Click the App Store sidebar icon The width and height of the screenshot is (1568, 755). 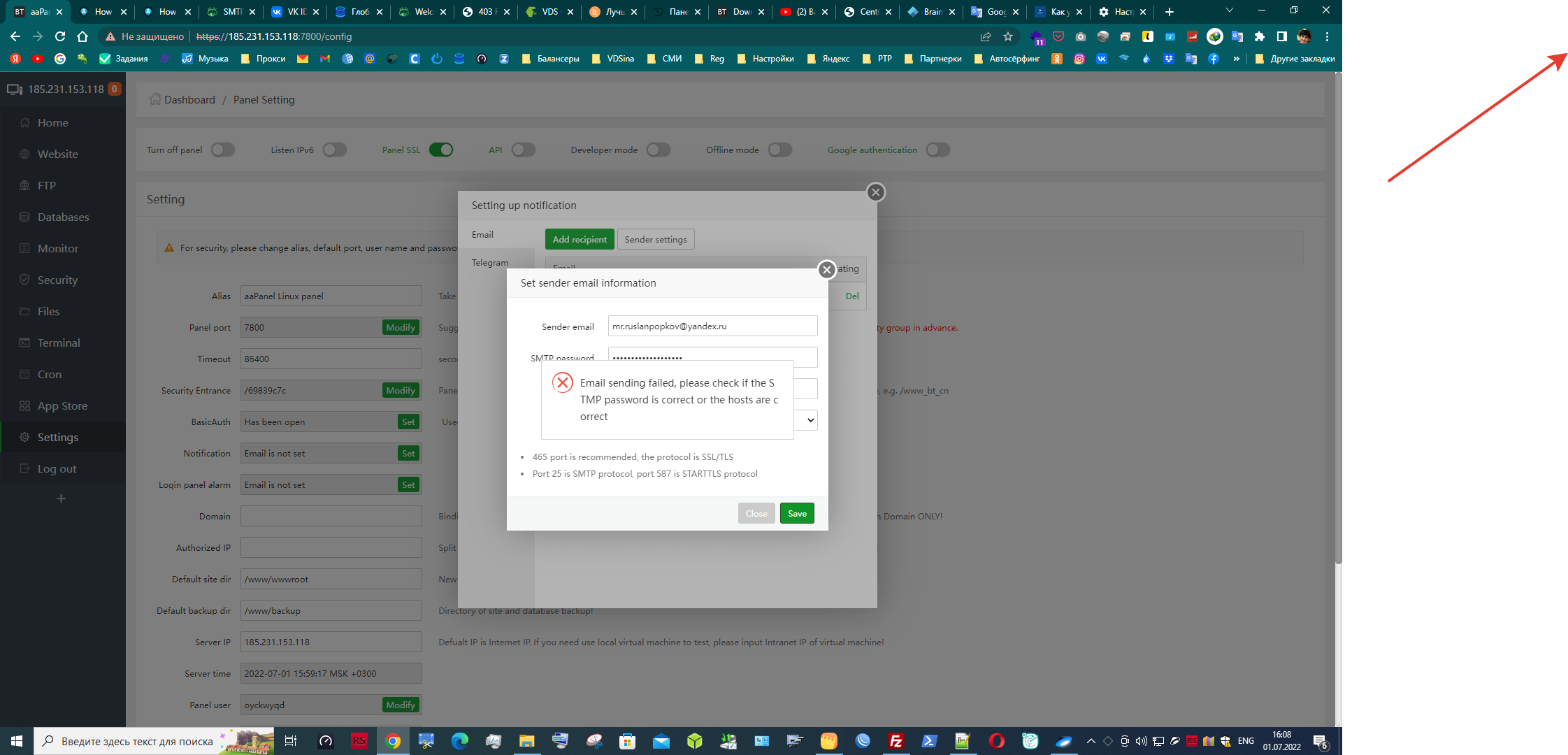coord(25,406)
